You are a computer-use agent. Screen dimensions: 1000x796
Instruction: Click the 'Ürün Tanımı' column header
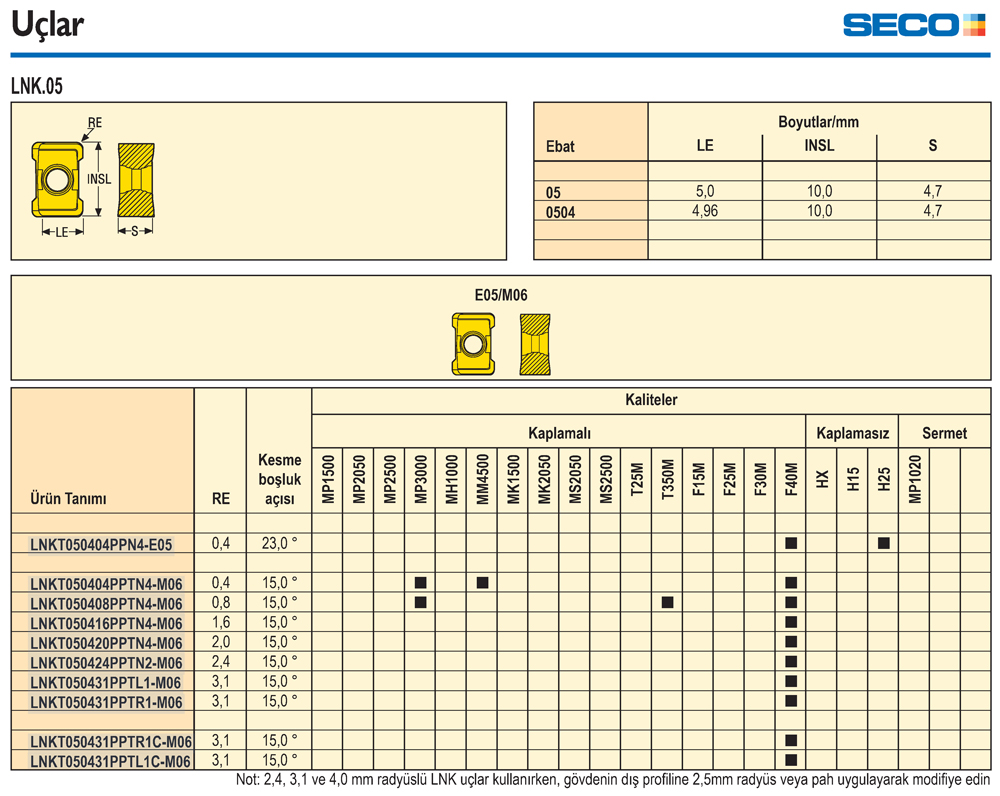click(68, 498)
